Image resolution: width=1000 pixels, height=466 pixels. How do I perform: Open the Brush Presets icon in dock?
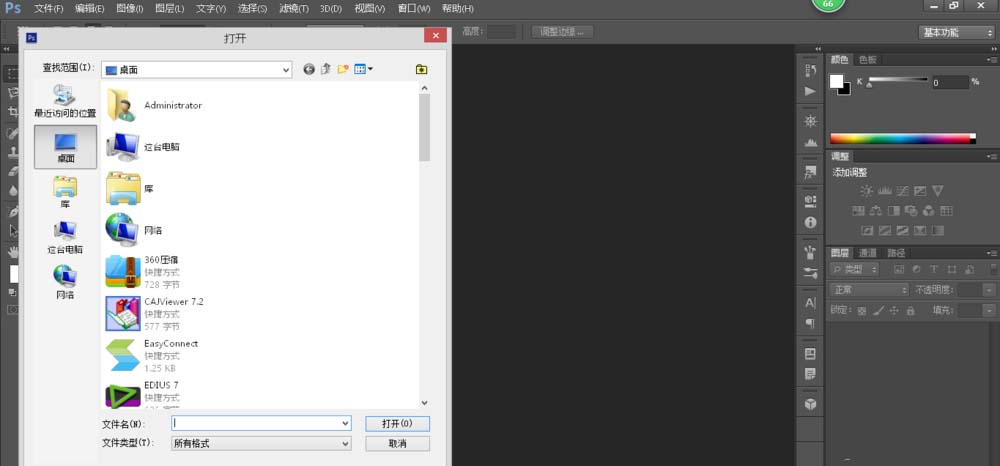point(810,273)
